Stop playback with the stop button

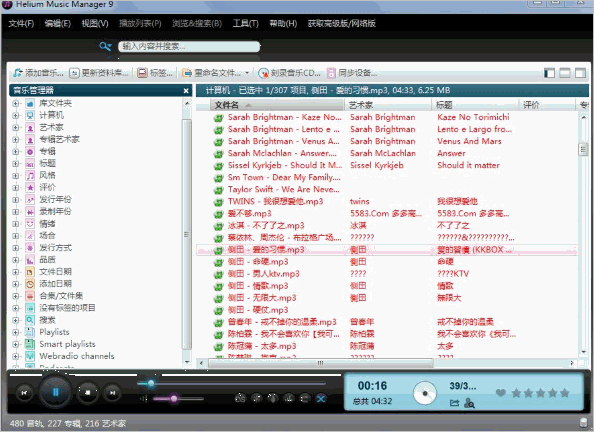pos(88,393)
